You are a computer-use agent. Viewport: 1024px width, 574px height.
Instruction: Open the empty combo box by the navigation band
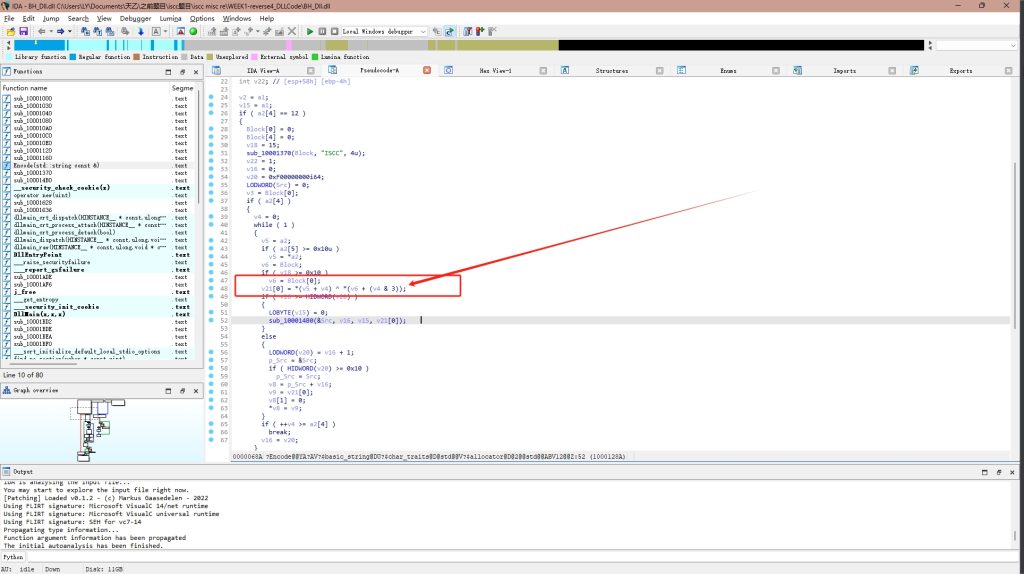(x=976, y=45)
